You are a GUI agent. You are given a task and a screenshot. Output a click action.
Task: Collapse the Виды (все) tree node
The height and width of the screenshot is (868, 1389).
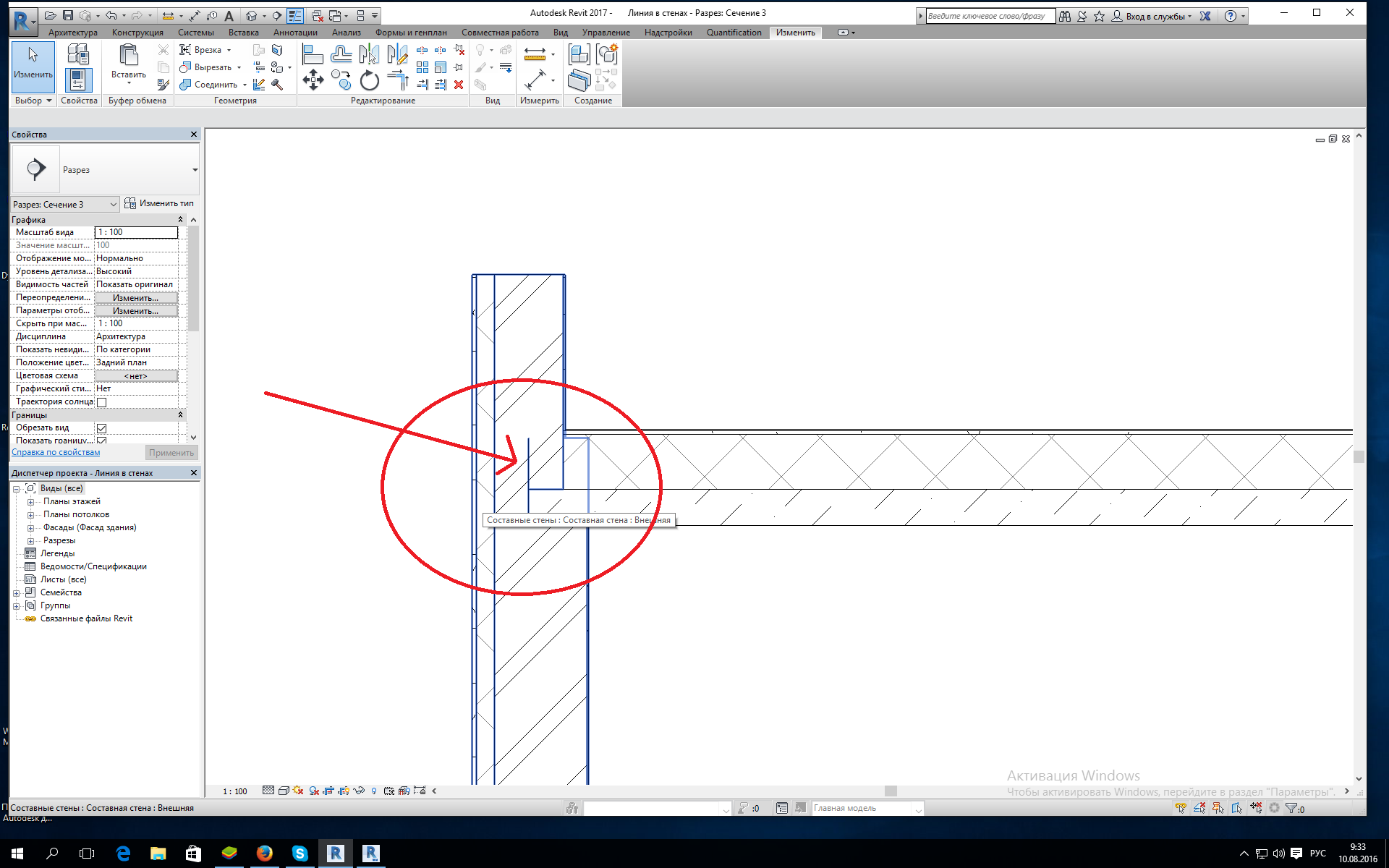[x=16, y=489]
